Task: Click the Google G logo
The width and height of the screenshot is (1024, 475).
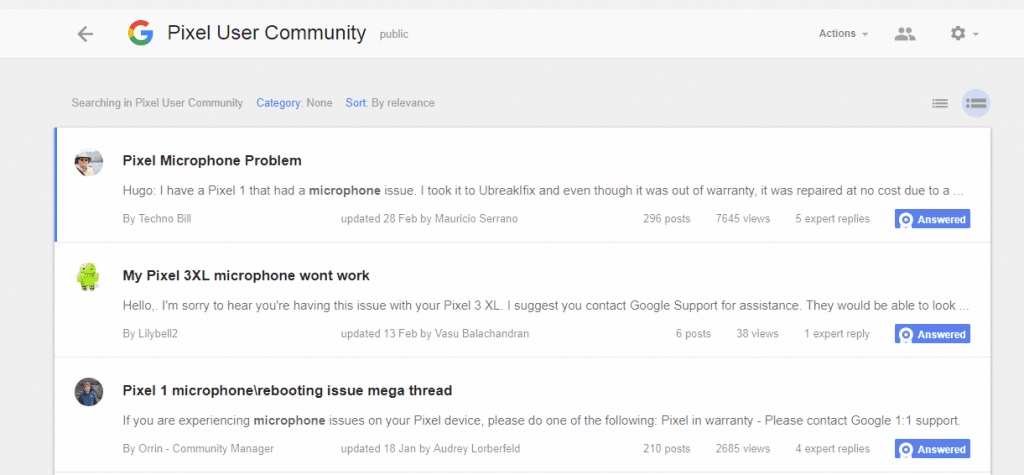Action: 140,34
